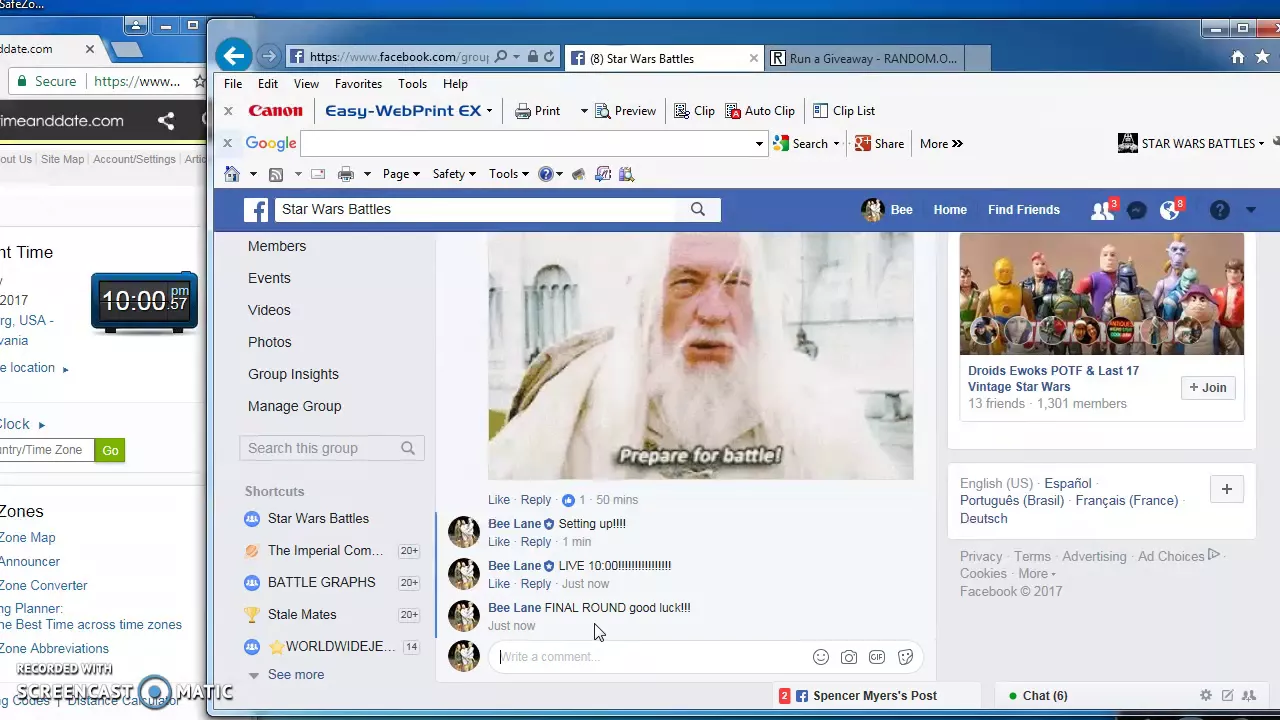Screen dimensions: 1280x720
Task: Open Find Friends page
Action: pyautogui.click(x=1023, y=210)
